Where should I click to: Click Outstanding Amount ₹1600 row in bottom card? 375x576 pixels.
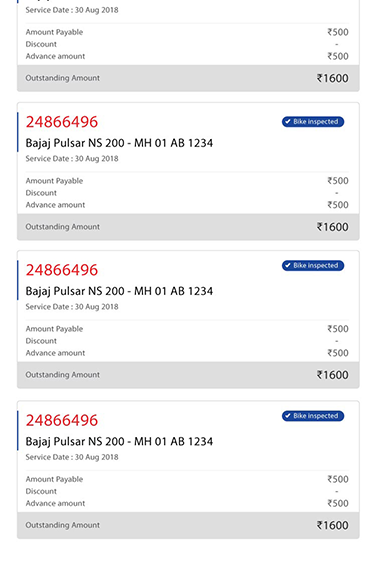(188, 525)
